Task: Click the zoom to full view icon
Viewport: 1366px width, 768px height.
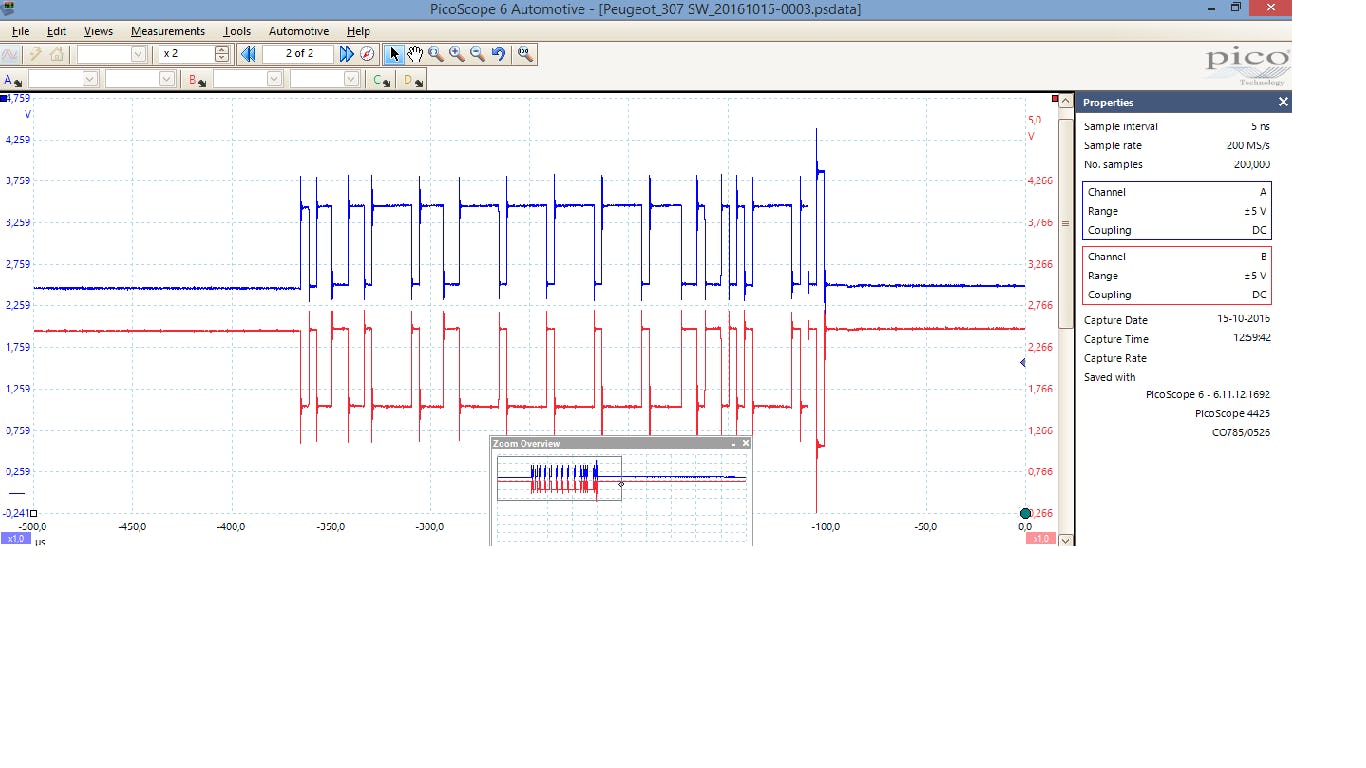Action: coord(525,54)
